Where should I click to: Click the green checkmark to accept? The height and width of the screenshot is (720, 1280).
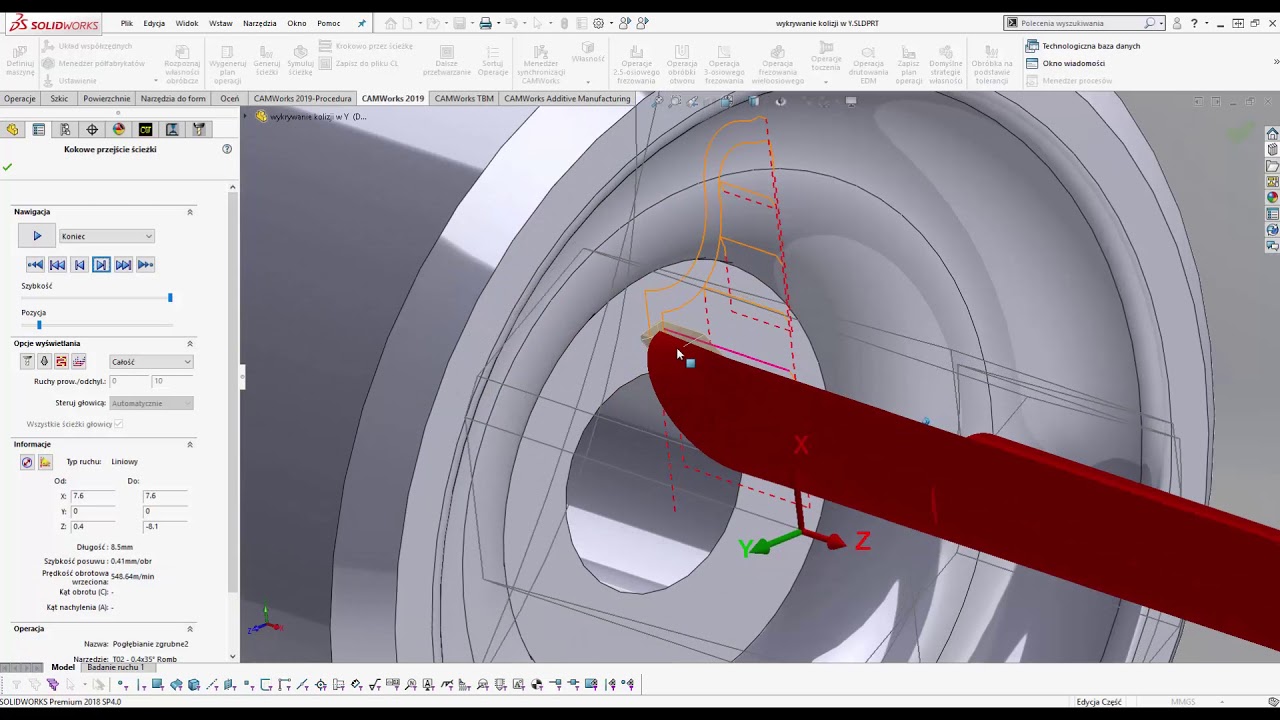pos(8,167)
